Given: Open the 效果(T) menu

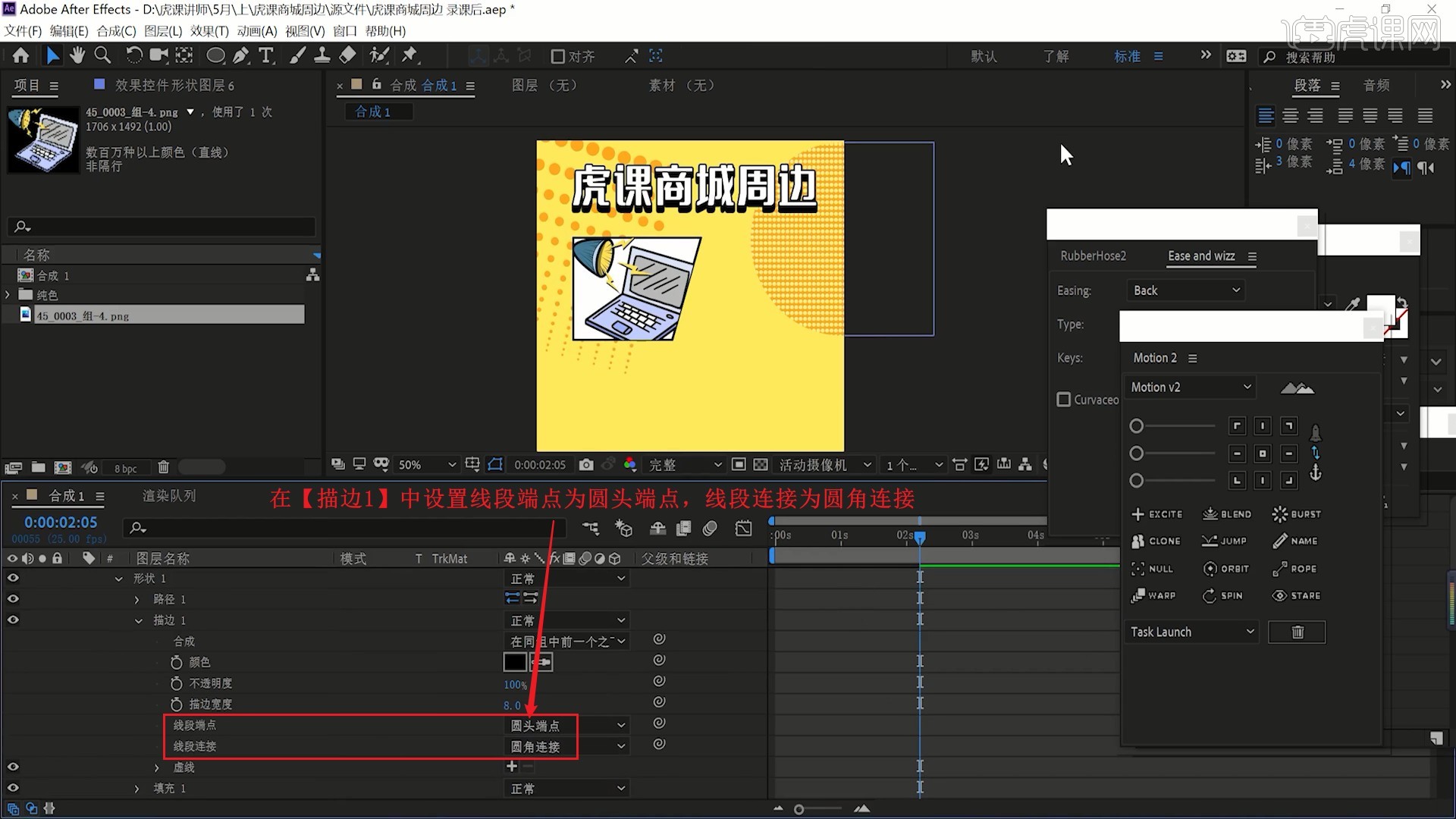Looking at the screenshot, I should pos(209,31).
